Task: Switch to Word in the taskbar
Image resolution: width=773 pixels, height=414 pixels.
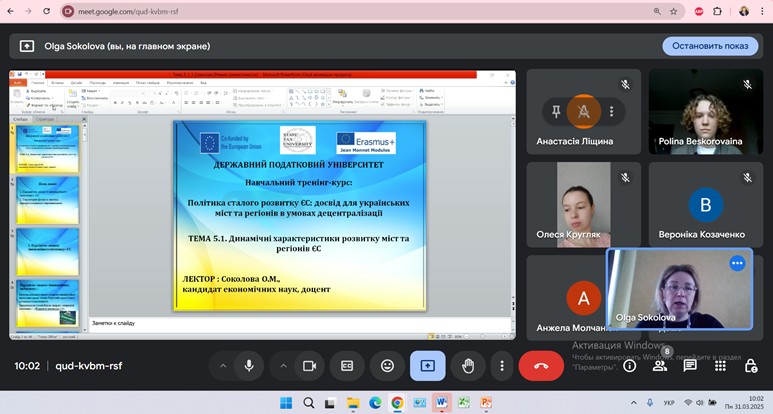Action: pyautogui.click(x=441, y=403)
